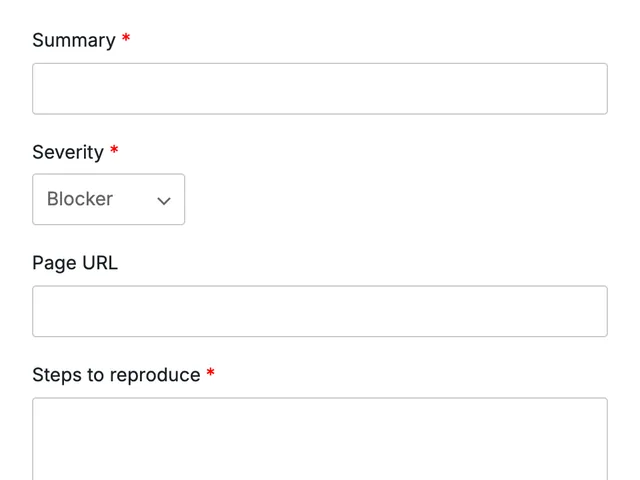
Task: Click the word reproduce in the label
Action: (x=155, y=376)
